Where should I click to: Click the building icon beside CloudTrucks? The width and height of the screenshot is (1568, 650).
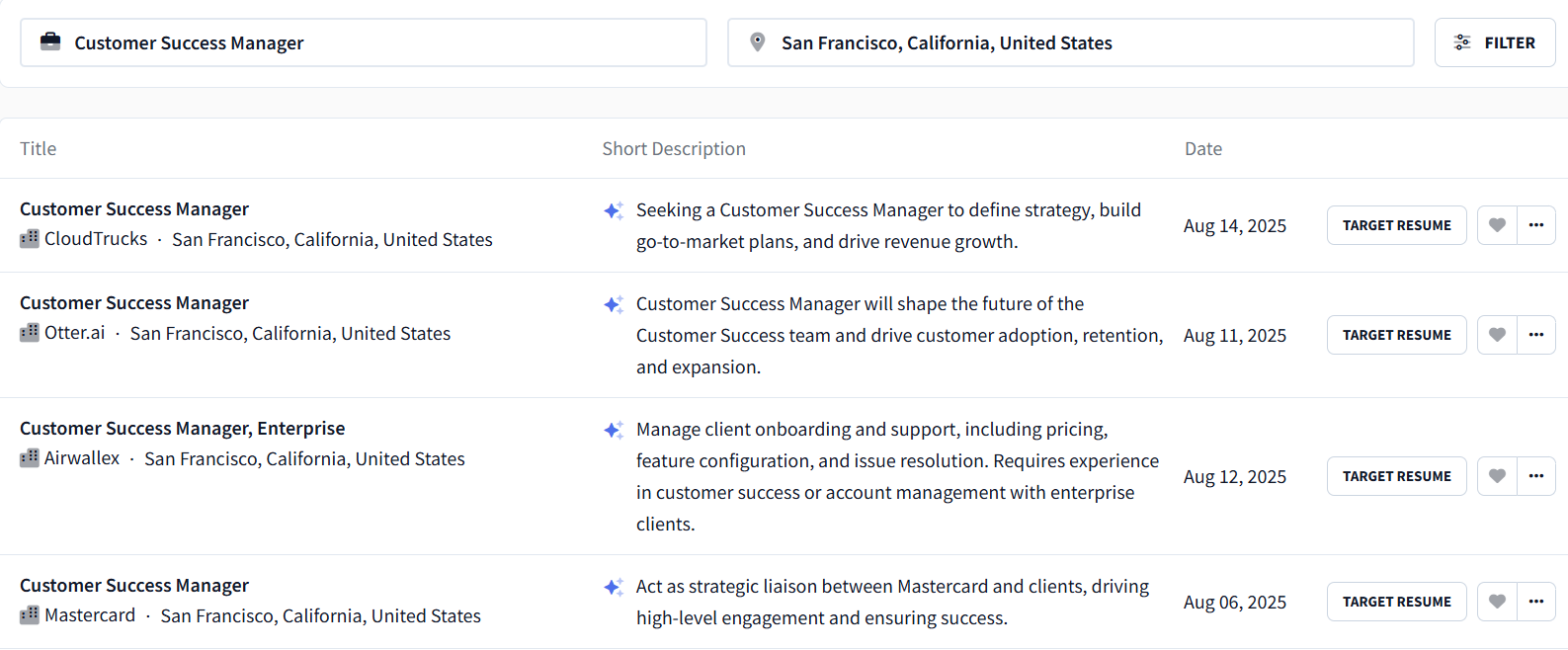pyautogui.click(x=30, y=239)
